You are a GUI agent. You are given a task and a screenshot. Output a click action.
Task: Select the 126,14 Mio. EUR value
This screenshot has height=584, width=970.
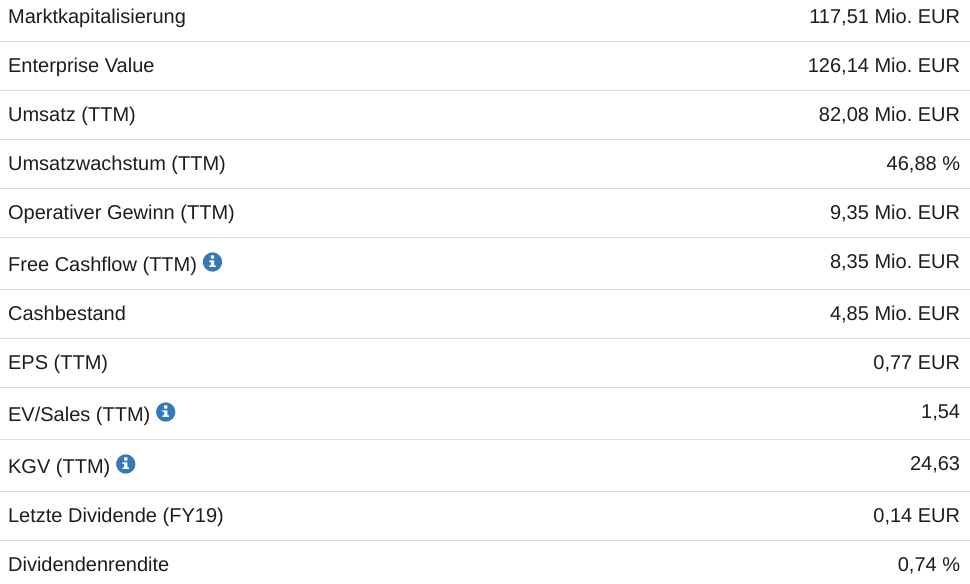tap(883, 66)
